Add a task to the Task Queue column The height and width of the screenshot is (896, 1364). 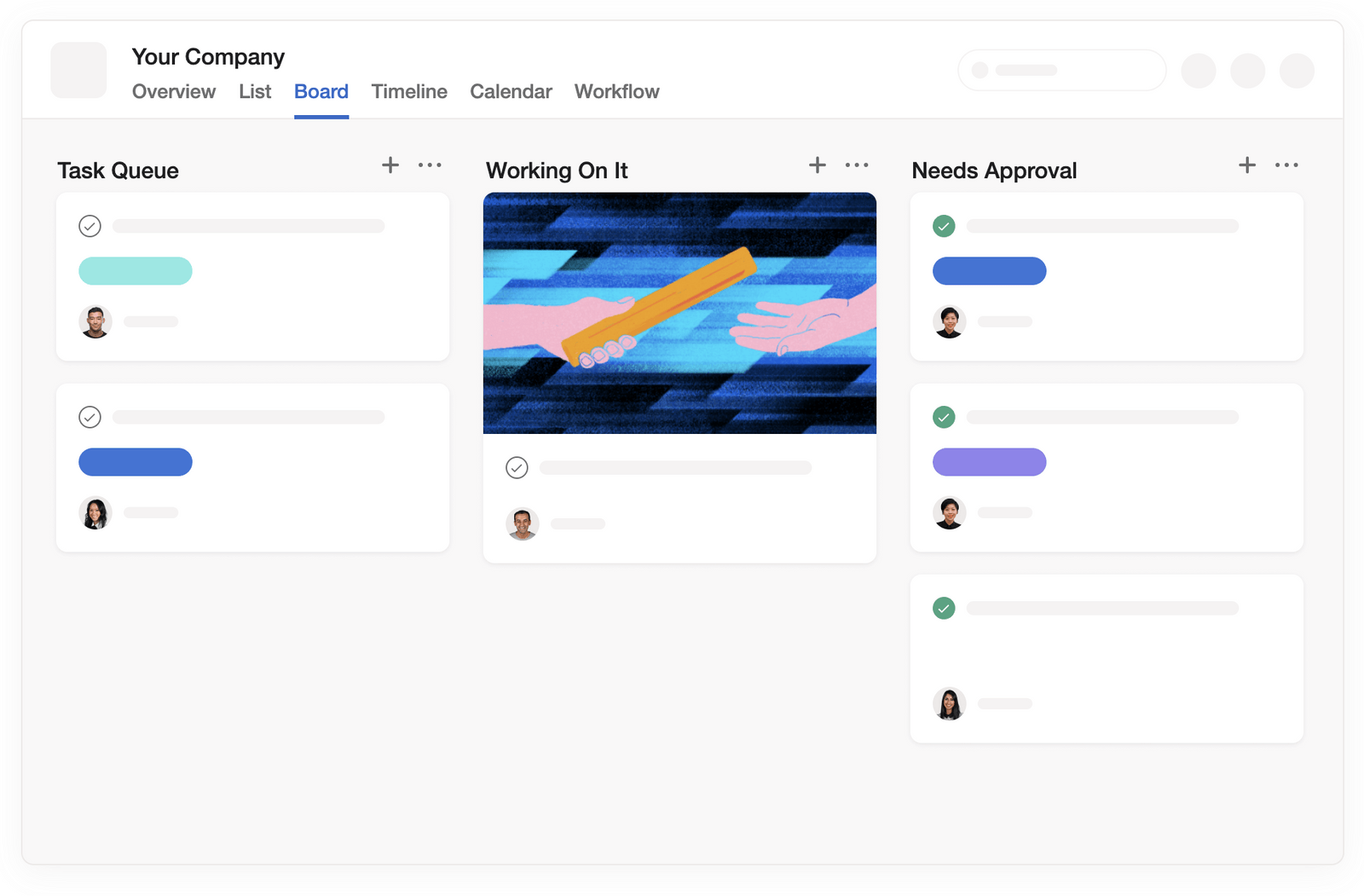[390, 165]
